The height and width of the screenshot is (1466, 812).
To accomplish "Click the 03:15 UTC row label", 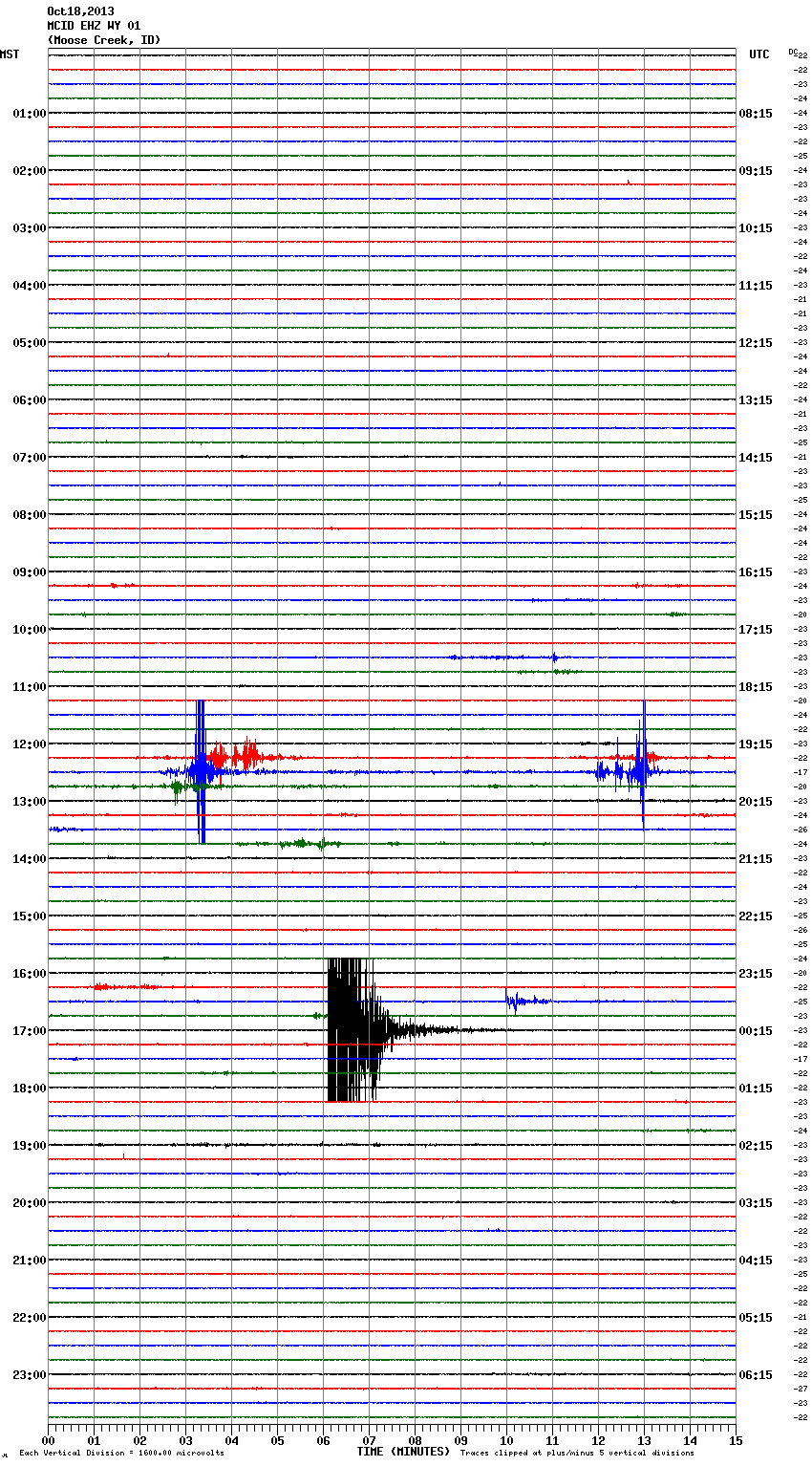I will pos(756,1203).
